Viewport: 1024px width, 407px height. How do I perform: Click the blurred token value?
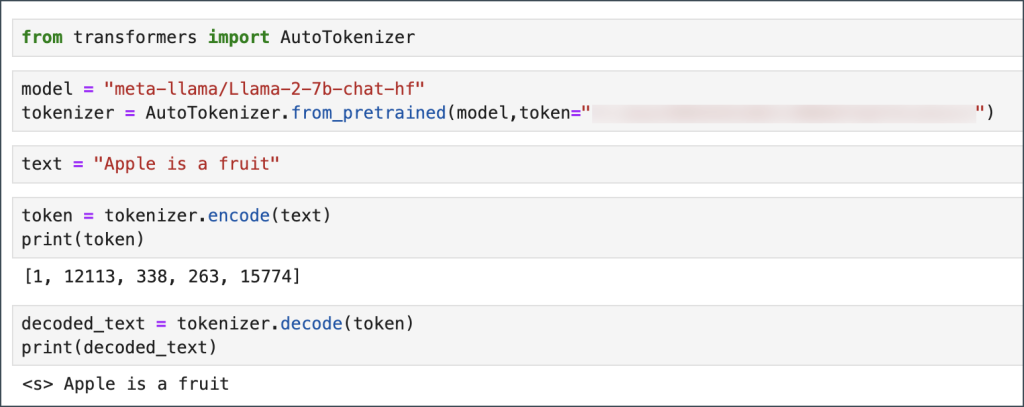tap(783, 113)
